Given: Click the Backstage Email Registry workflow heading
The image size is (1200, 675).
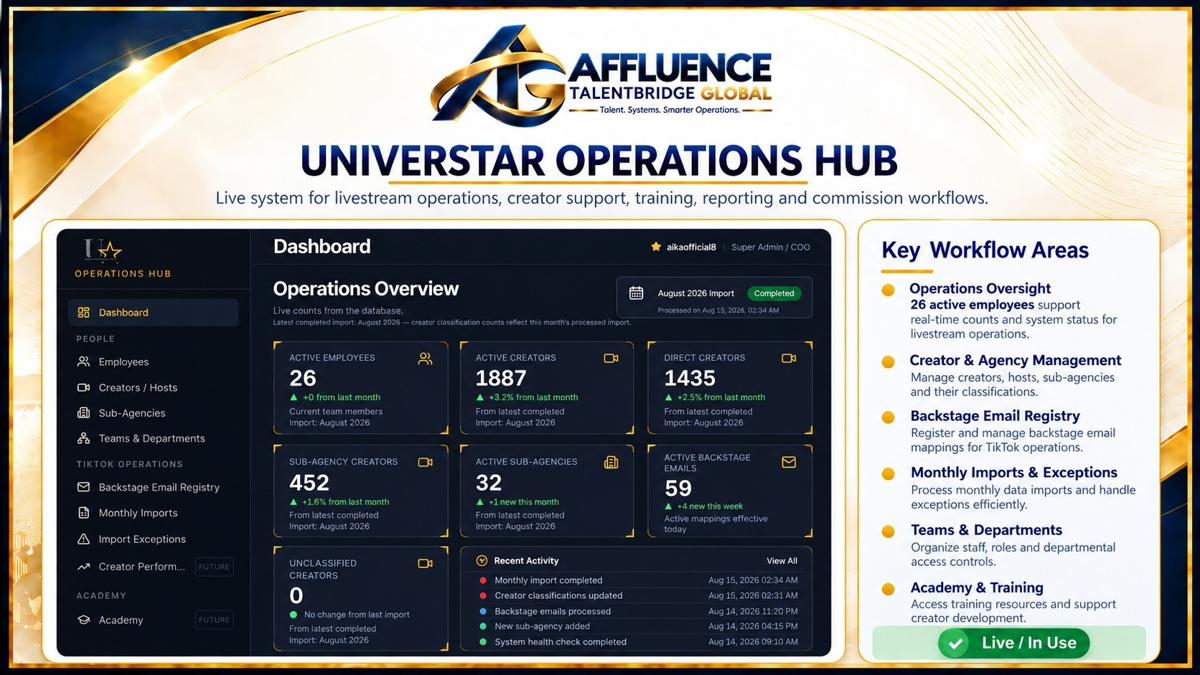Looking at the screenshot, I should (x=995, y=416).
